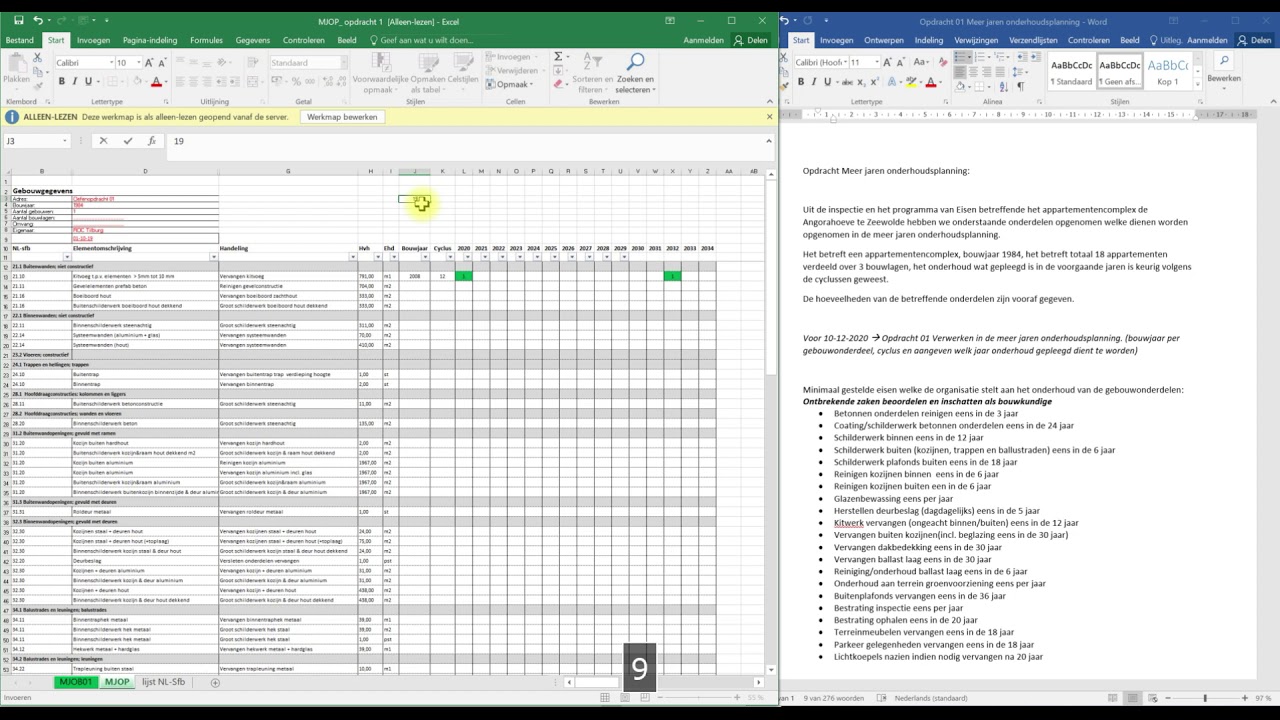Open Sorteren en filteren menu

pyautogui.click(x=593, y=74)
